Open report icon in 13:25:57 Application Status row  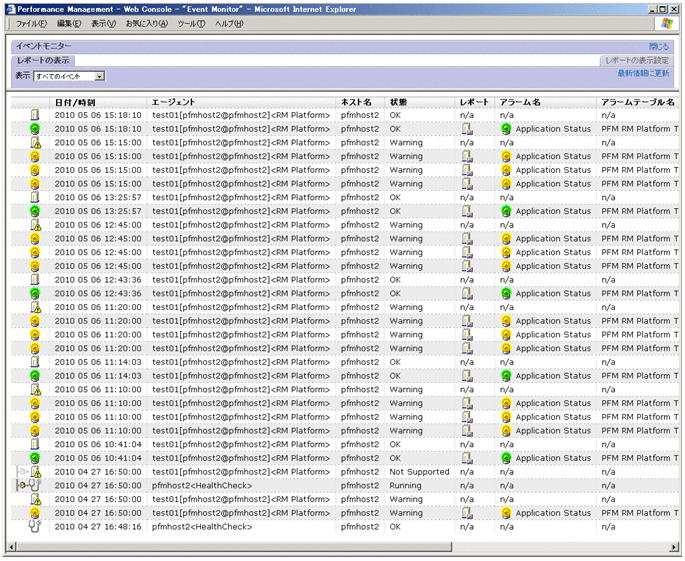coord(467,211)
